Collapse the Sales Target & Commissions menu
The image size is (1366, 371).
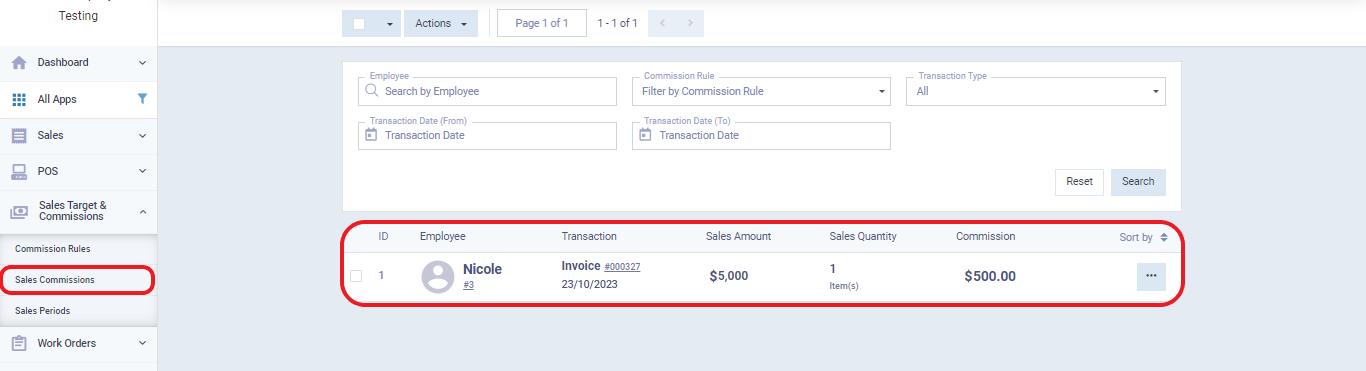(x=142, y=211)
